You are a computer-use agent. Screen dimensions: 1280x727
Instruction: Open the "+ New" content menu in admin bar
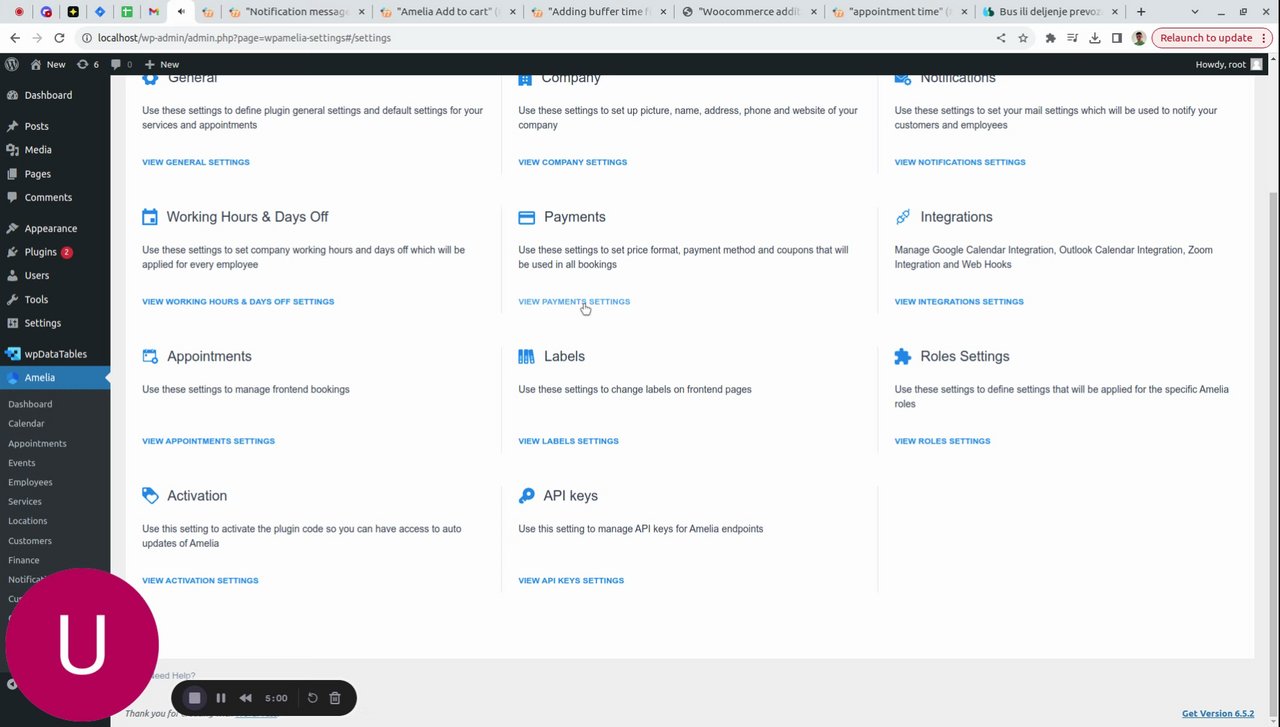(162, 64)
